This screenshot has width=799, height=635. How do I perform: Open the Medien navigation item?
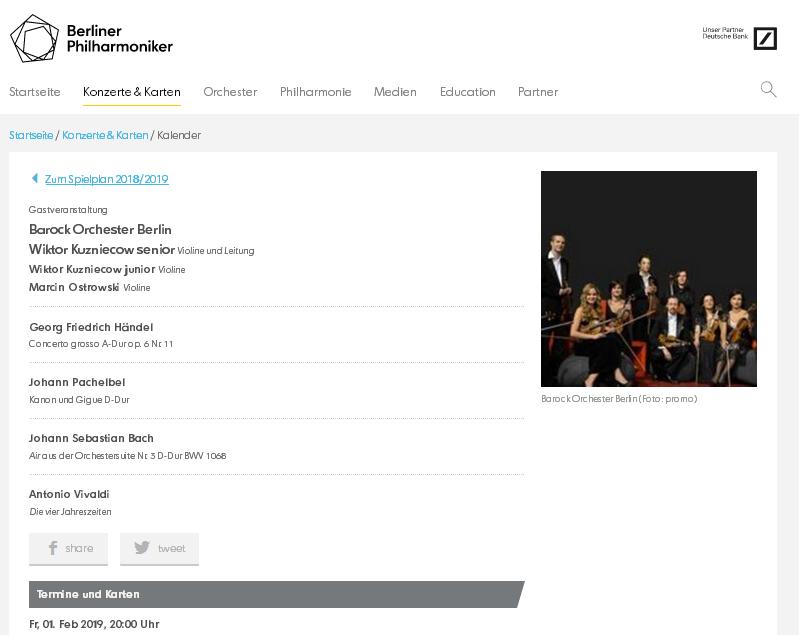coord(395,92)
